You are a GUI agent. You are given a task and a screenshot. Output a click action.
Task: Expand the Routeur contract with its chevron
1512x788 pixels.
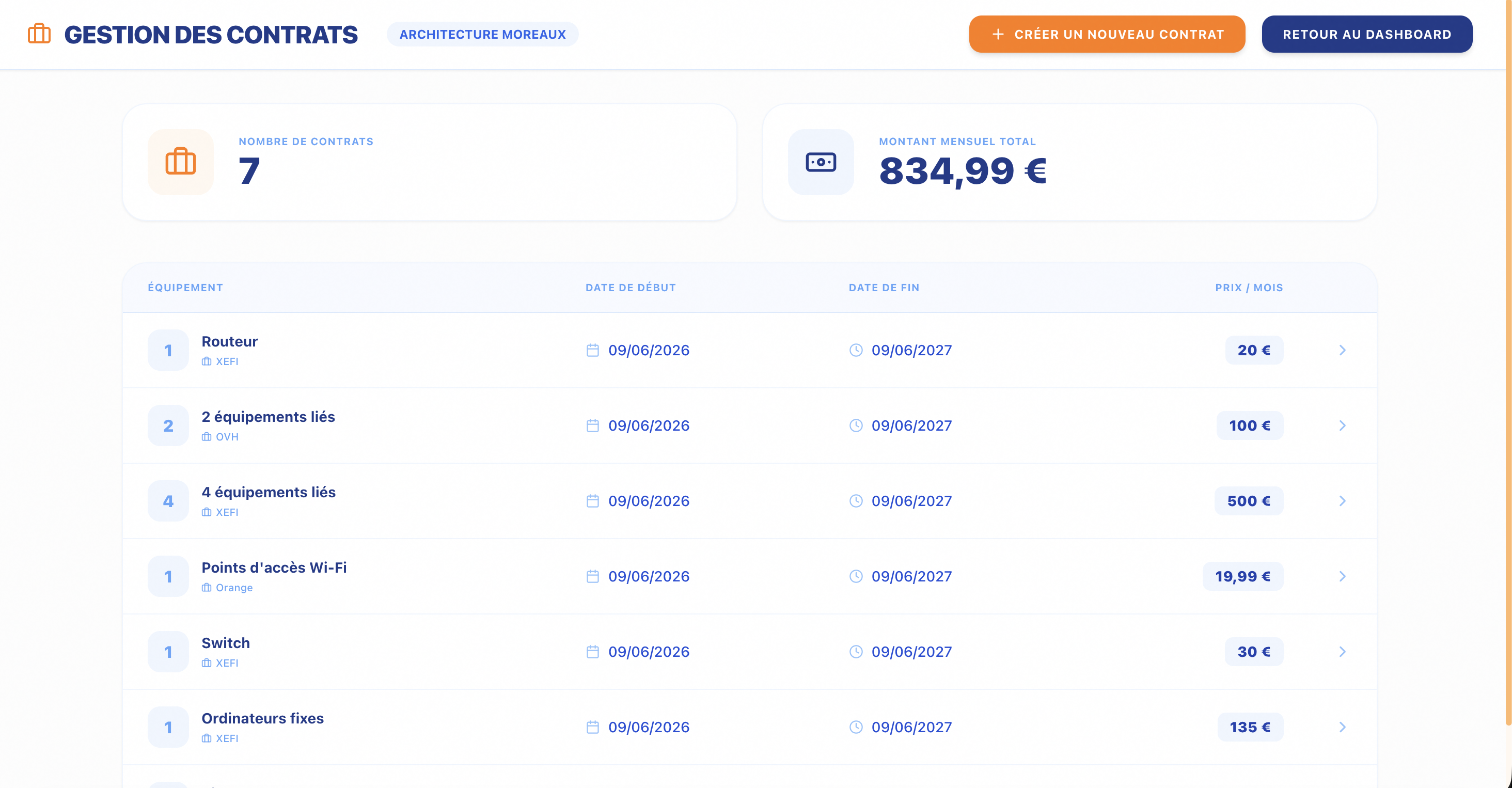[1343, 350]
